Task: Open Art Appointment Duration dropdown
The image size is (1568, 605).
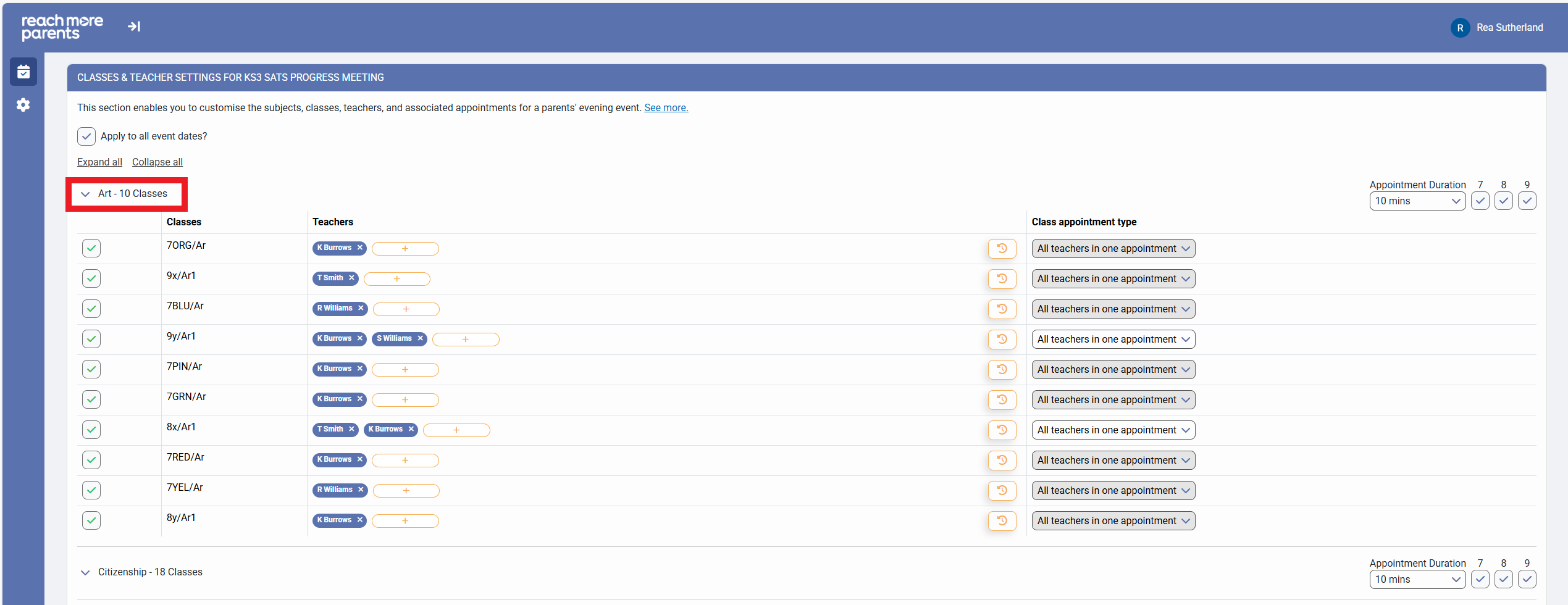Action: tap(1417, 201)
